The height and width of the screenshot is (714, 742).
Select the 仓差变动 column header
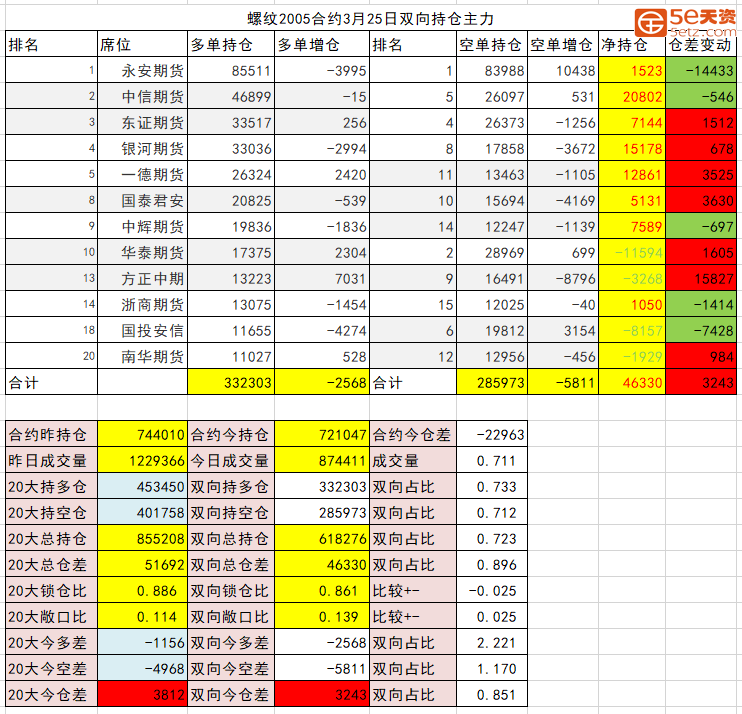[700, 45]
